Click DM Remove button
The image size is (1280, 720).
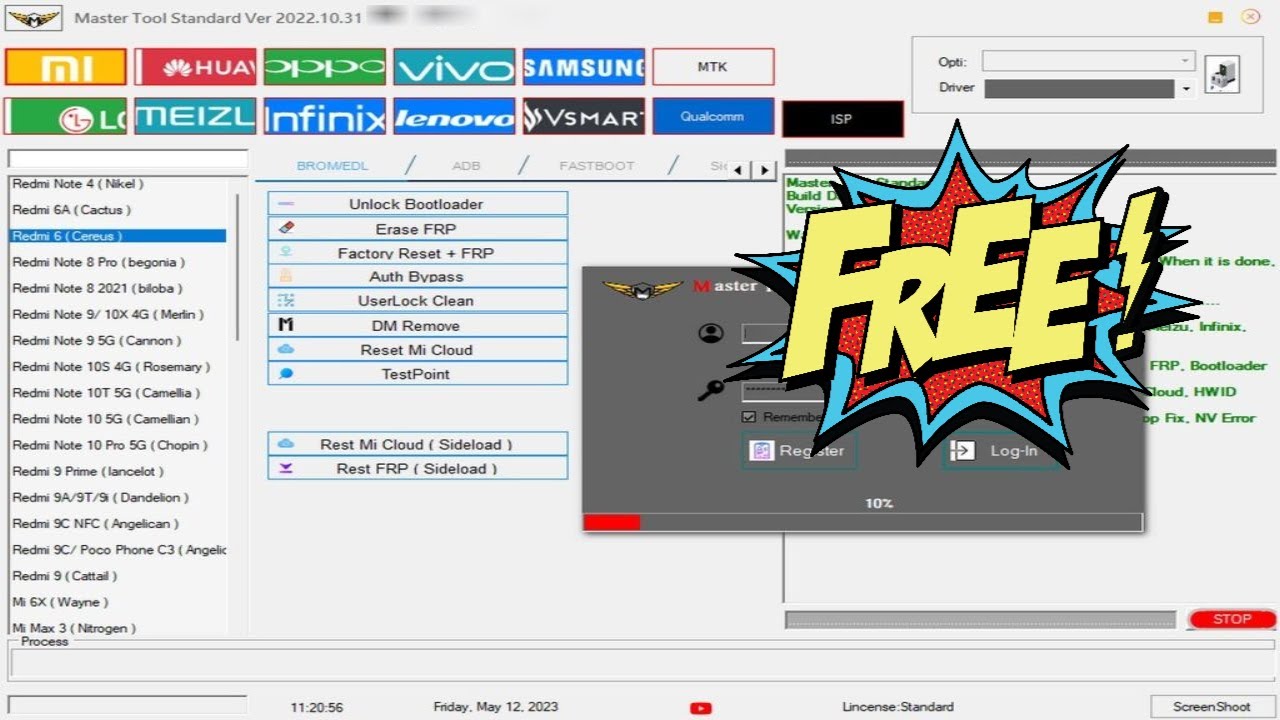pos(418,326)
